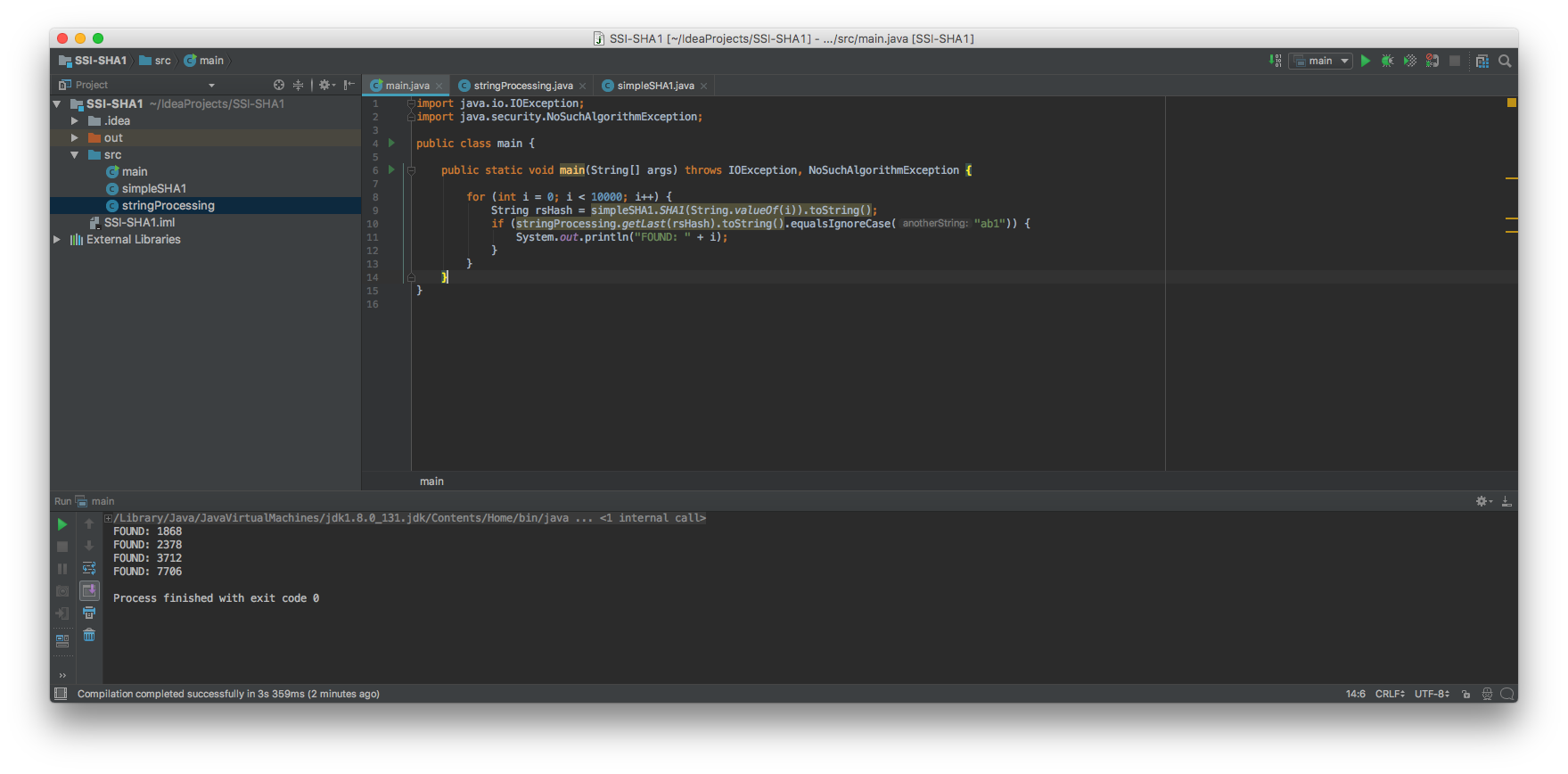Click the Make Project build icon
This screenshot has height=774, width=1568.
(x=1276, y=61)
